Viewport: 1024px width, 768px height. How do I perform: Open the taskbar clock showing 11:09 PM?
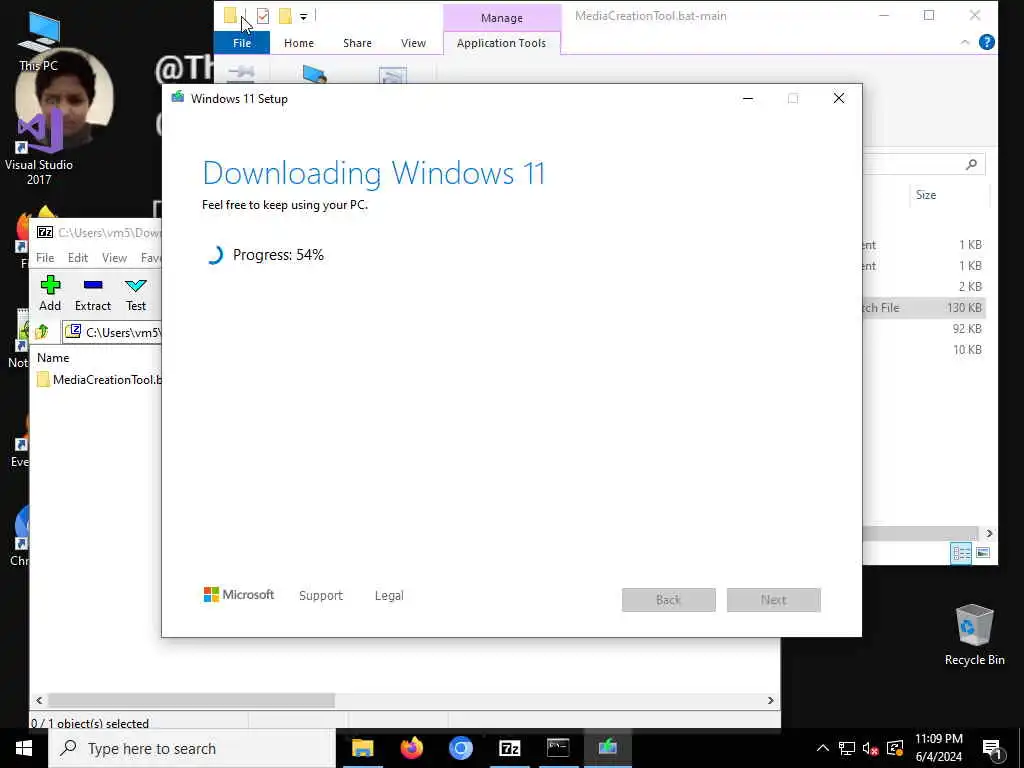pyautogui.click(x=938, y=748)
